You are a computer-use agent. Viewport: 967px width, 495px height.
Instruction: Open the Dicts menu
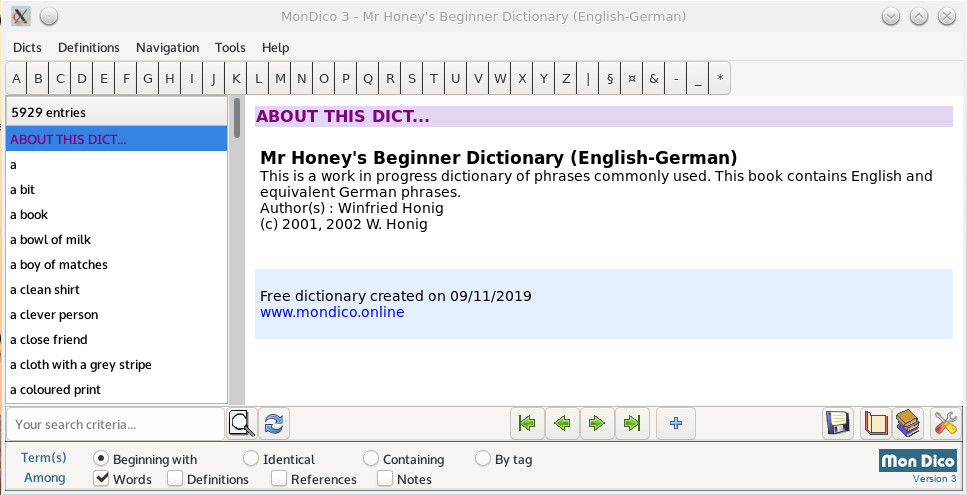[x=27, y=47]
